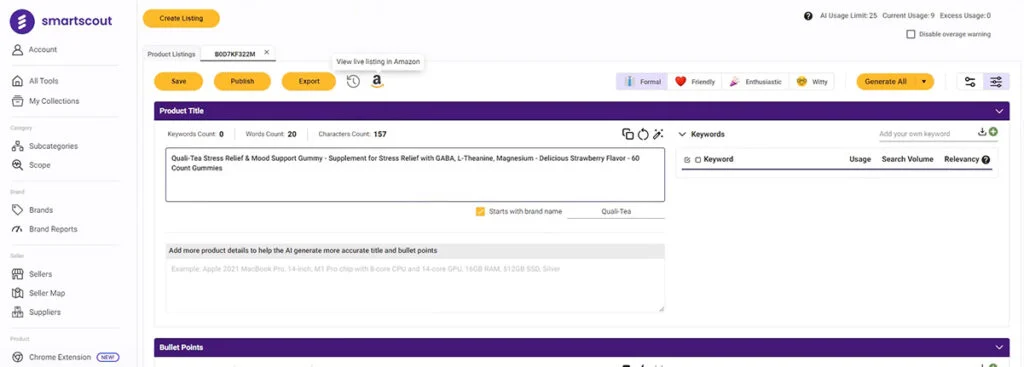
Task: Edit the Quali-Tea brand name field
Action: (x=616, y=212)
